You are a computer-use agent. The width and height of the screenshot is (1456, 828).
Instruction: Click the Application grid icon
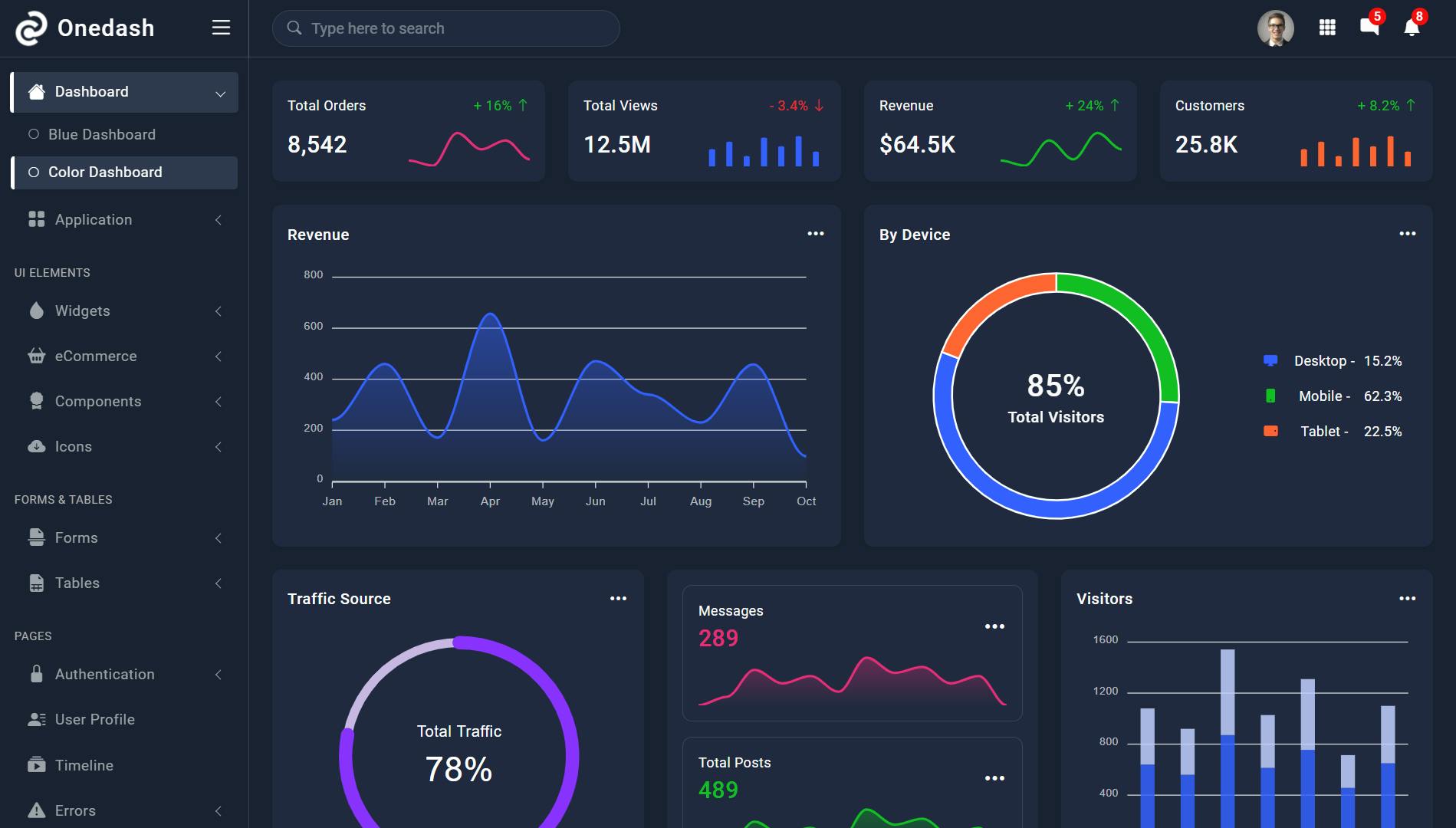[x=36, y=219]
